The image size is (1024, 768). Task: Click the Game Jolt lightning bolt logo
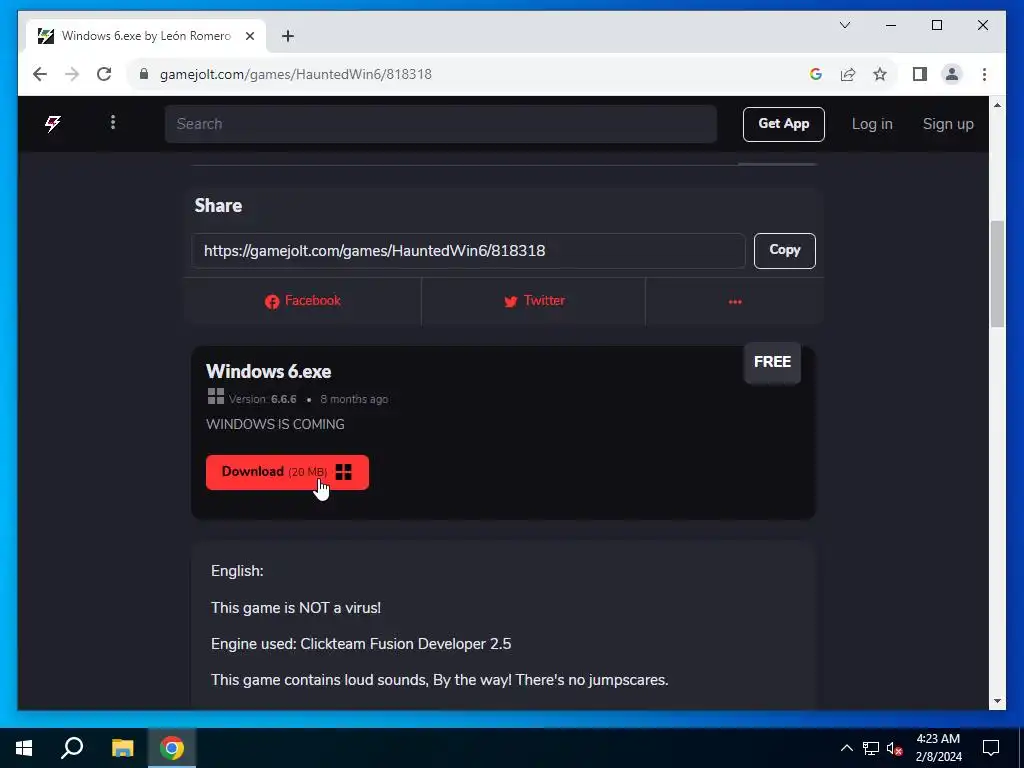(x=53, y=123)
